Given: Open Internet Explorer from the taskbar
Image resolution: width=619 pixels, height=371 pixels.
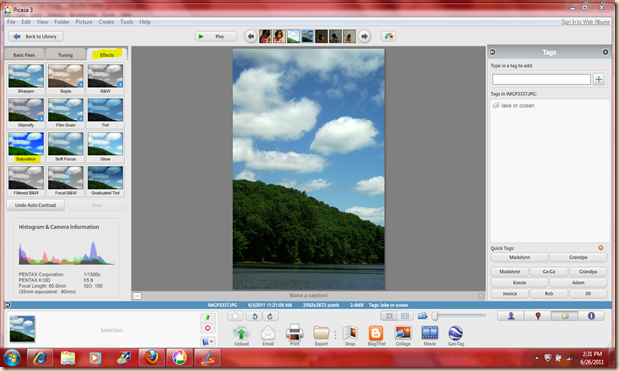Looking at the screenshot, I should tap(40, 358).
